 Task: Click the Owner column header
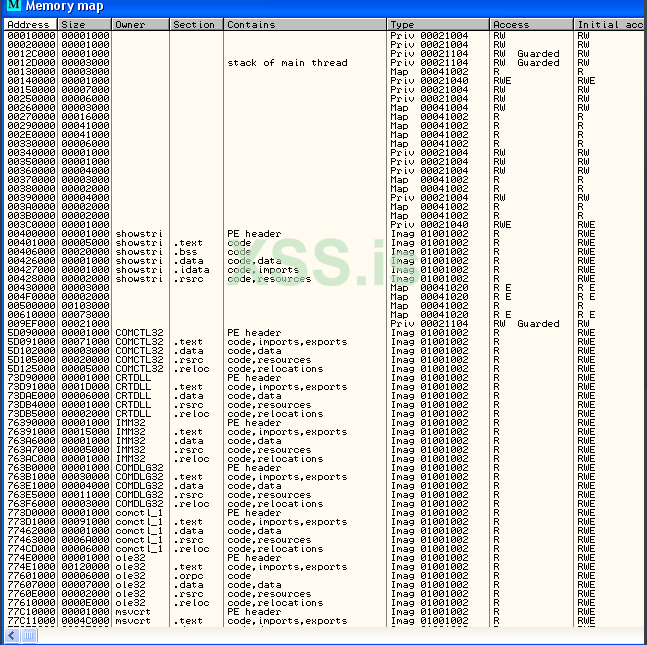pos(141,25)
